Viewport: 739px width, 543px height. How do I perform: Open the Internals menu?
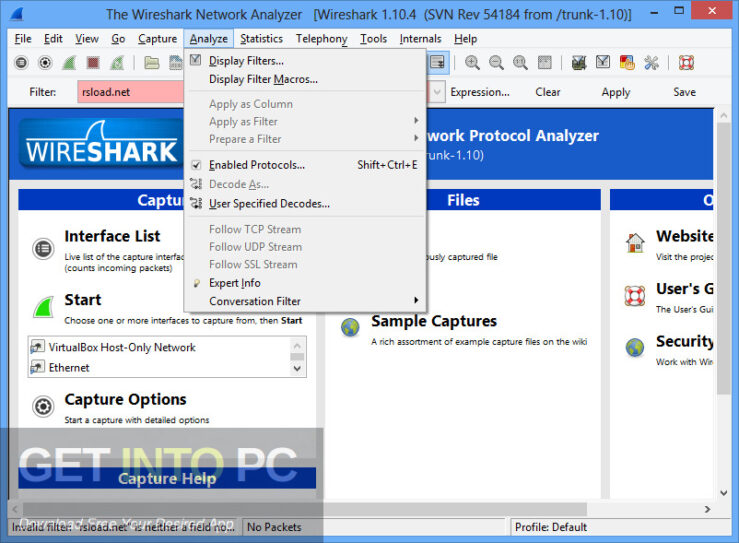click(x=420, y=39)
